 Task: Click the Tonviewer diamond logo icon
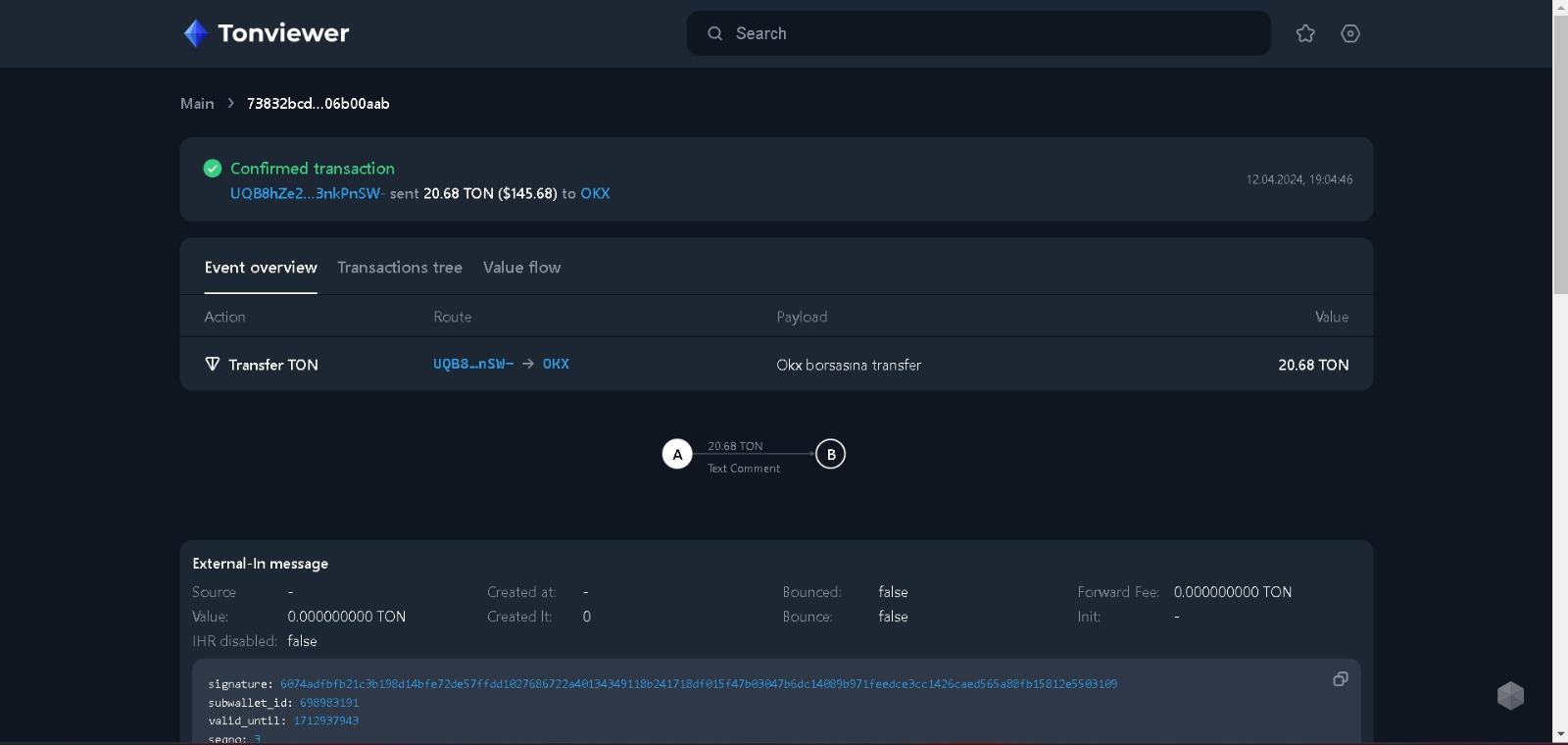(196, 33)
